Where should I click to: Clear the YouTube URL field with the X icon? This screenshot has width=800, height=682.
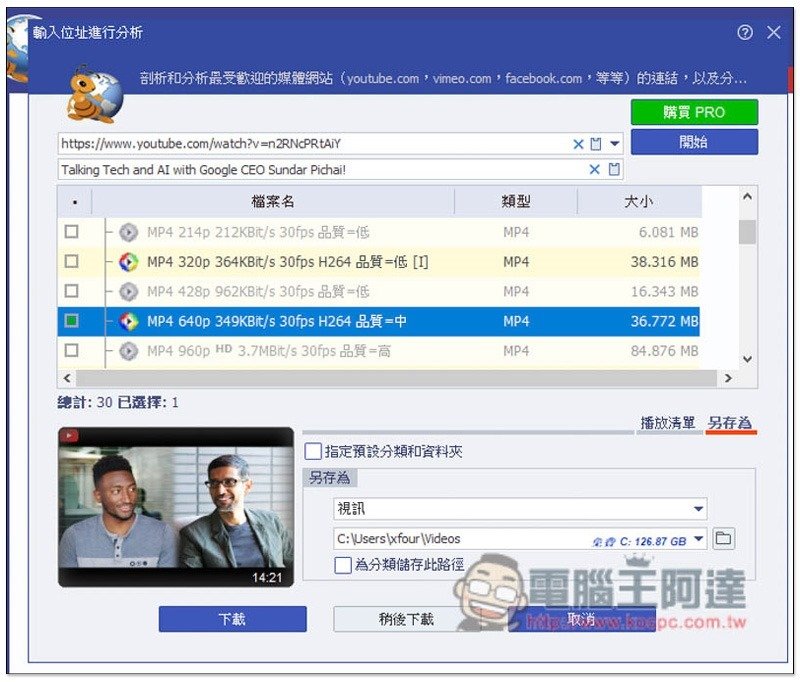tap(578, 144)
